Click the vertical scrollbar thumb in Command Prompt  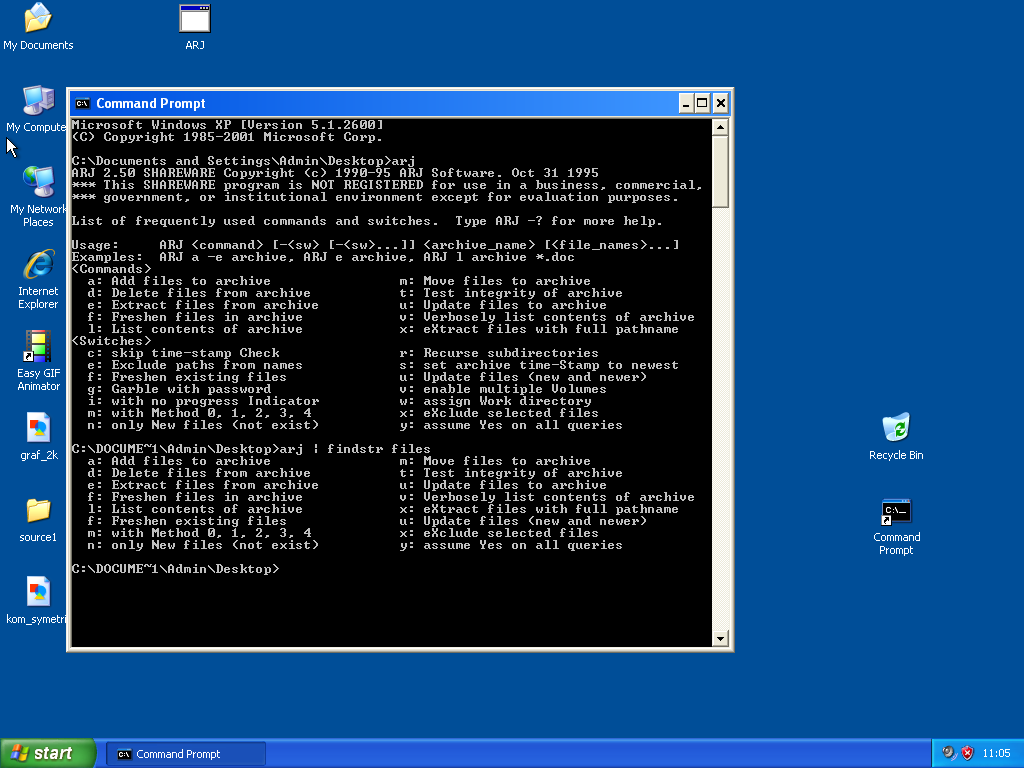pos(720,171)
